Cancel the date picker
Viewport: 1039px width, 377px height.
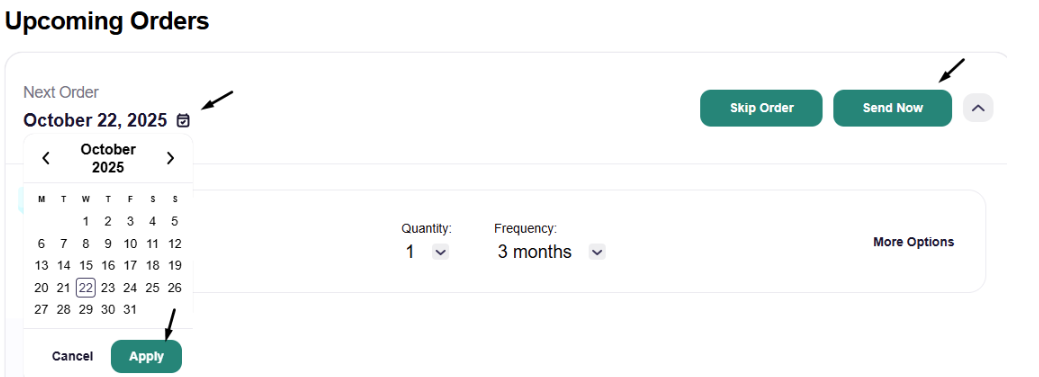[x=72, y=356]
